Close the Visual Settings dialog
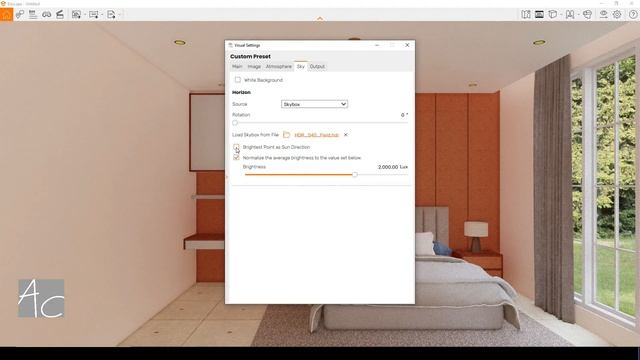Screen dimensions: 640x360 click(407, 45)
